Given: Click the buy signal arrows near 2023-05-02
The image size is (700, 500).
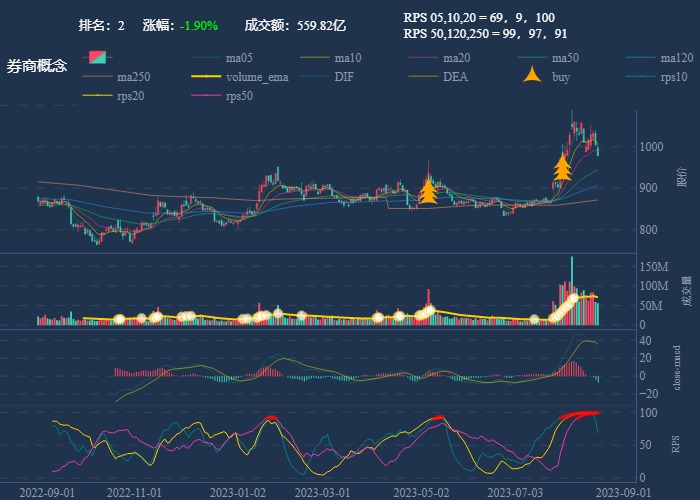Looking at the screenshot, I should pyautogui.click(x=428, y=190).
